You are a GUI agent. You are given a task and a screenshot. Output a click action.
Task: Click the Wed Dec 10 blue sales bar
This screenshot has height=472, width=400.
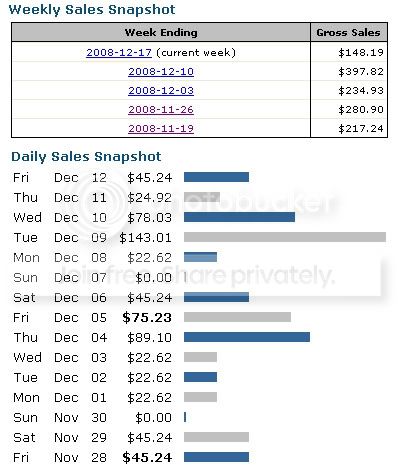click(x=239, y=217)
